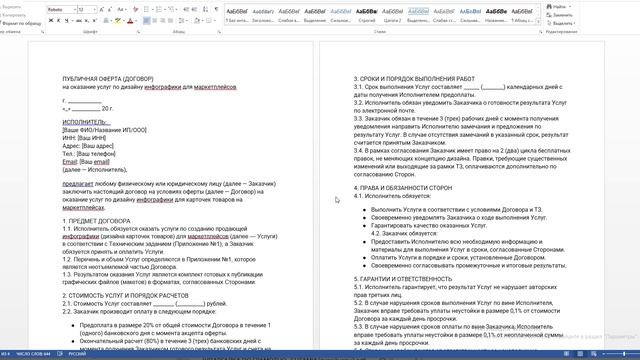Adjust the zoom slider
This screenshot has width=640, height=360.
(x=624, y=354)
